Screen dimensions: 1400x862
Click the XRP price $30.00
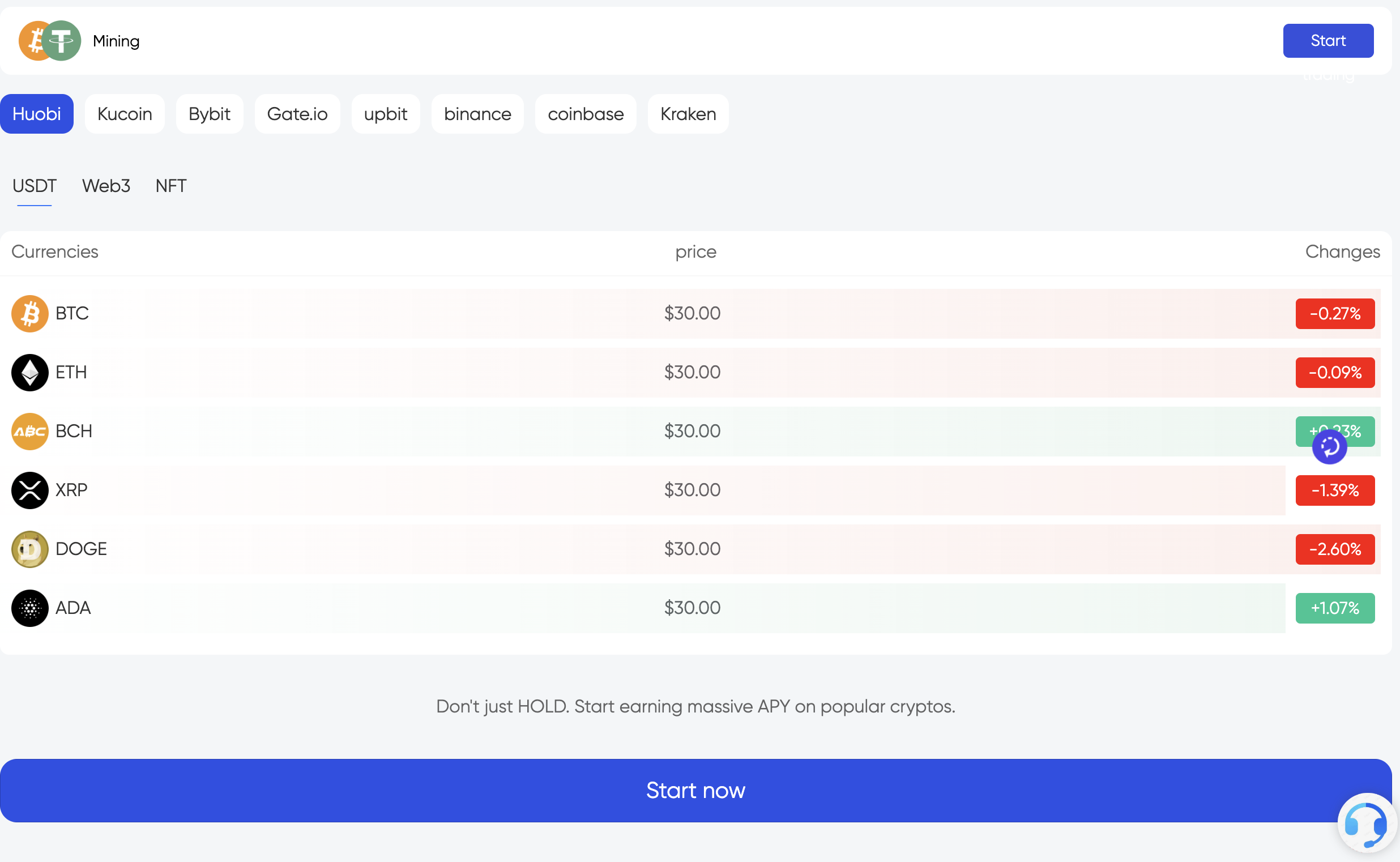(692, 490)
